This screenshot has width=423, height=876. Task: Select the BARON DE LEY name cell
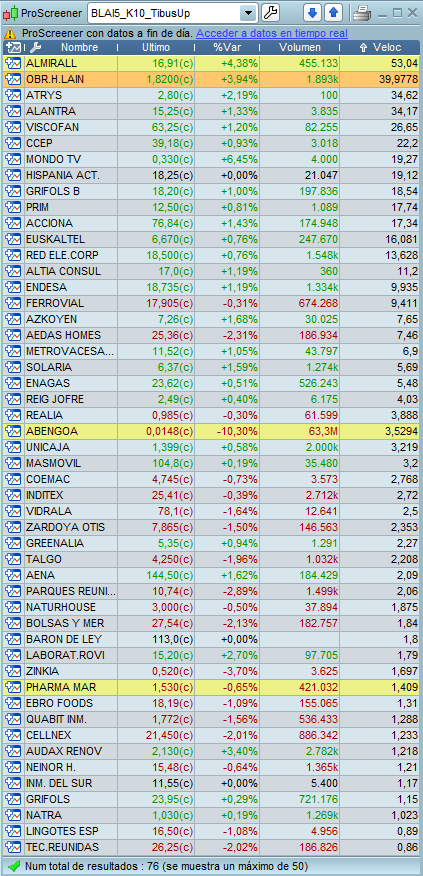coord(70,639)
